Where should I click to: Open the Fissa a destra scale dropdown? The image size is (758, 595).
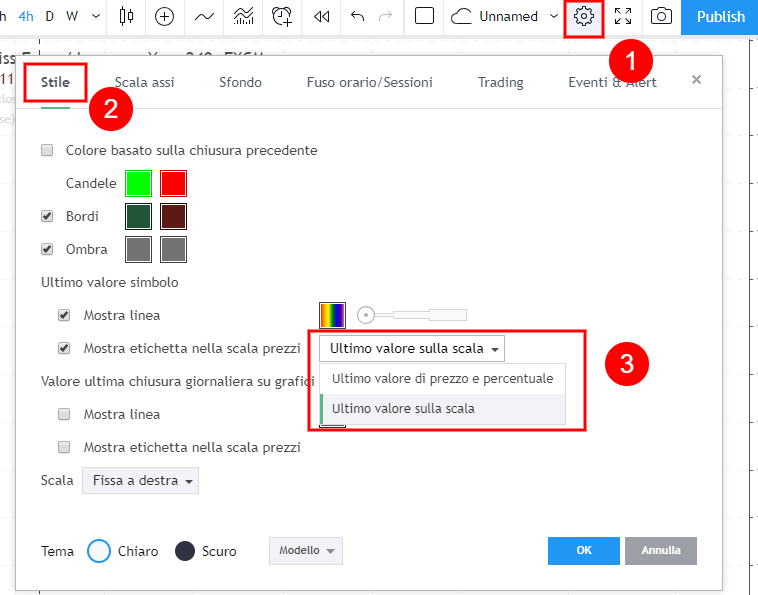pos(140,480)
